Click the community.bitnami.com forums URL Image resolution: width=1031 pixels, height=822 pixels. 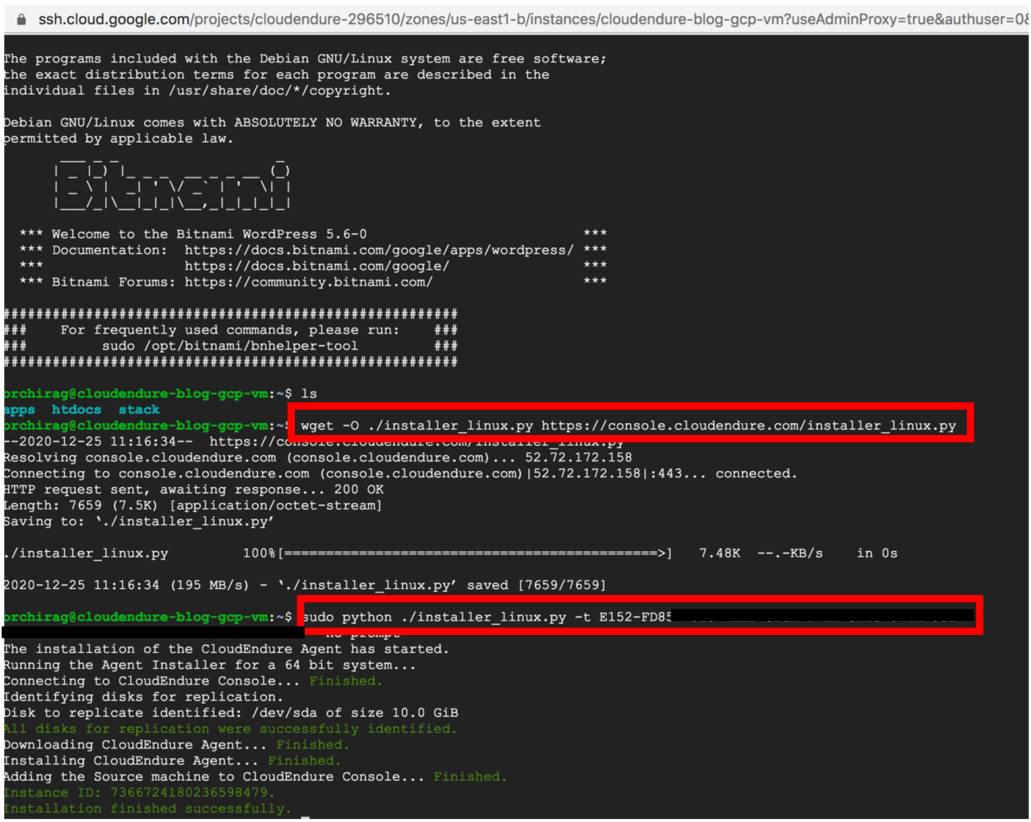308,282
